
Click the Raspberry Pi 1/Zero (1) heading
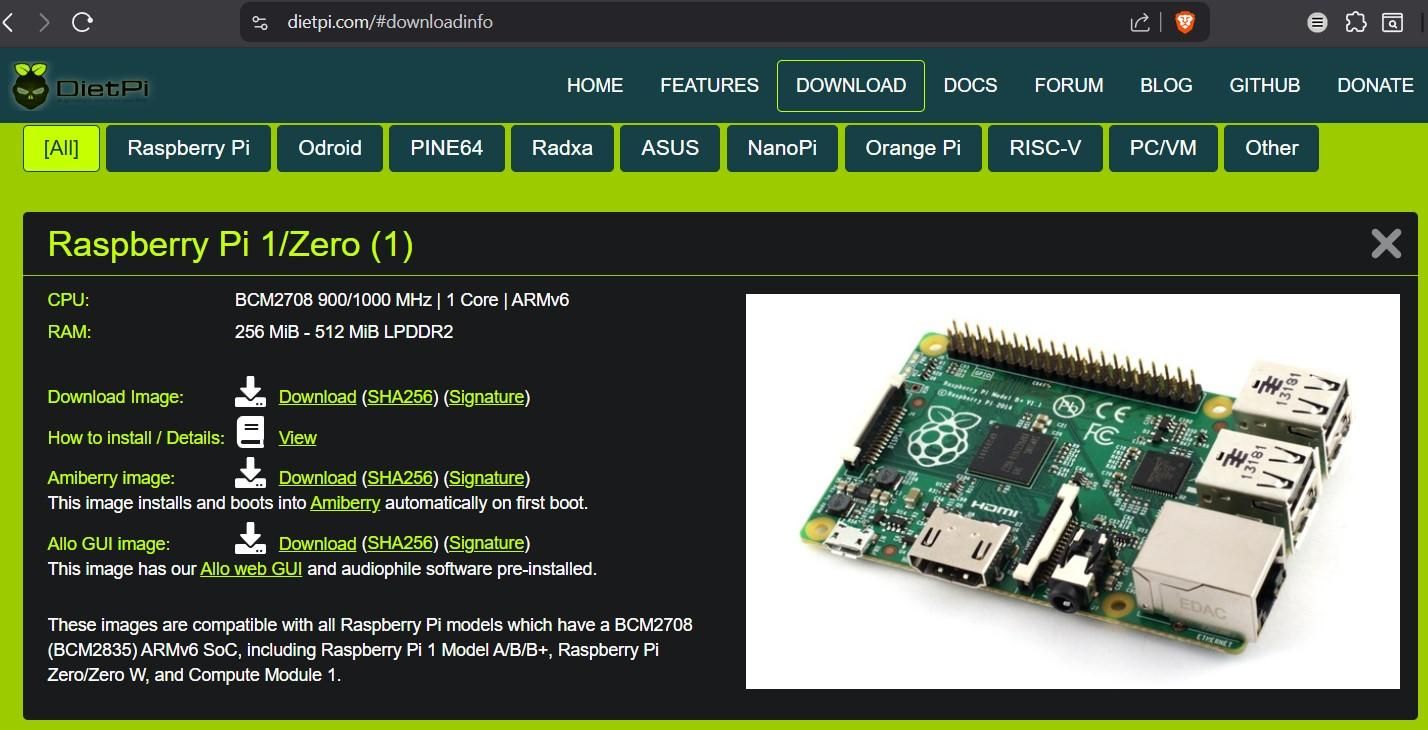coord(231,245)
